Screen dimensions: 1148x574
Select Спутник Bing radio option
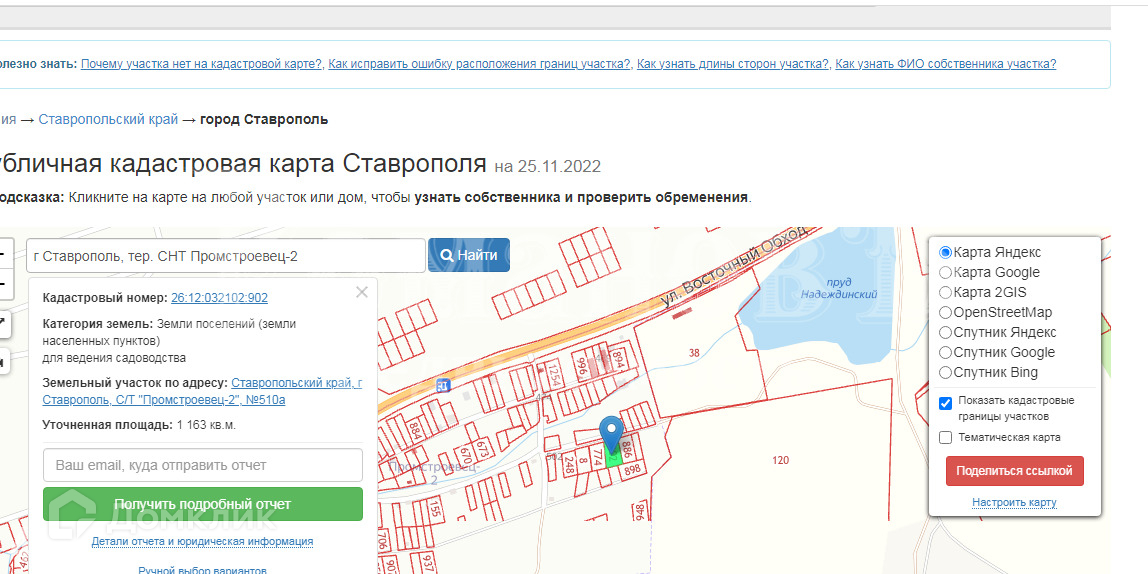point(945,373)
